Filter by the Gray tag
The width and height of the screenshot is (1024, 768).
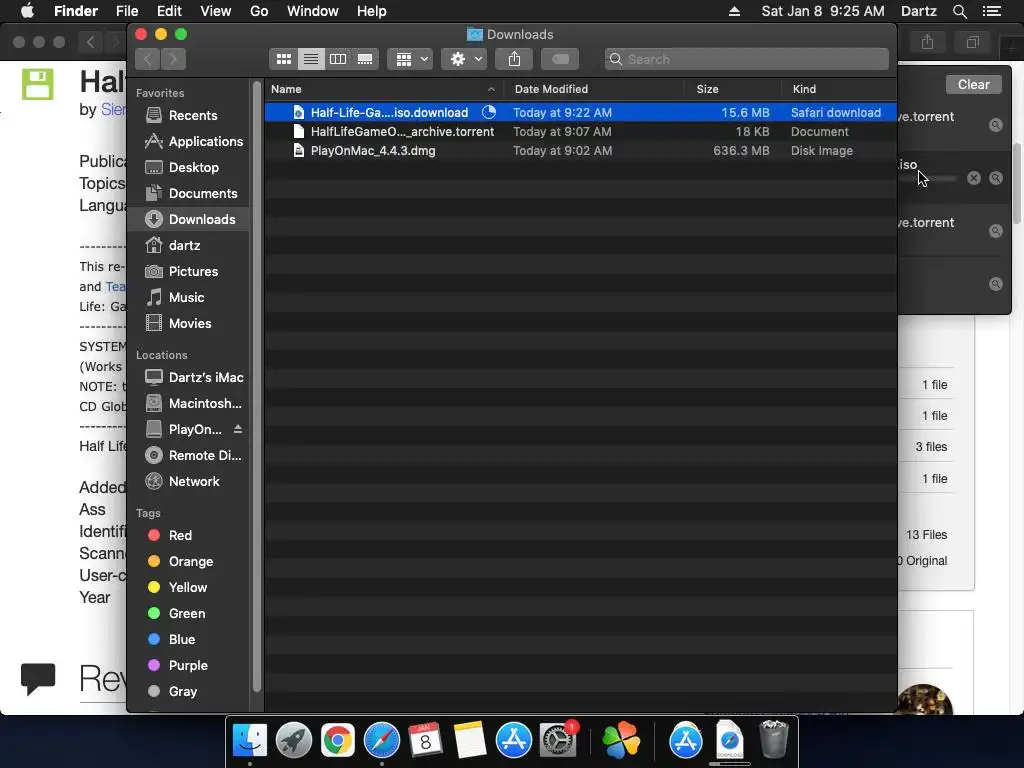[189, 692]
